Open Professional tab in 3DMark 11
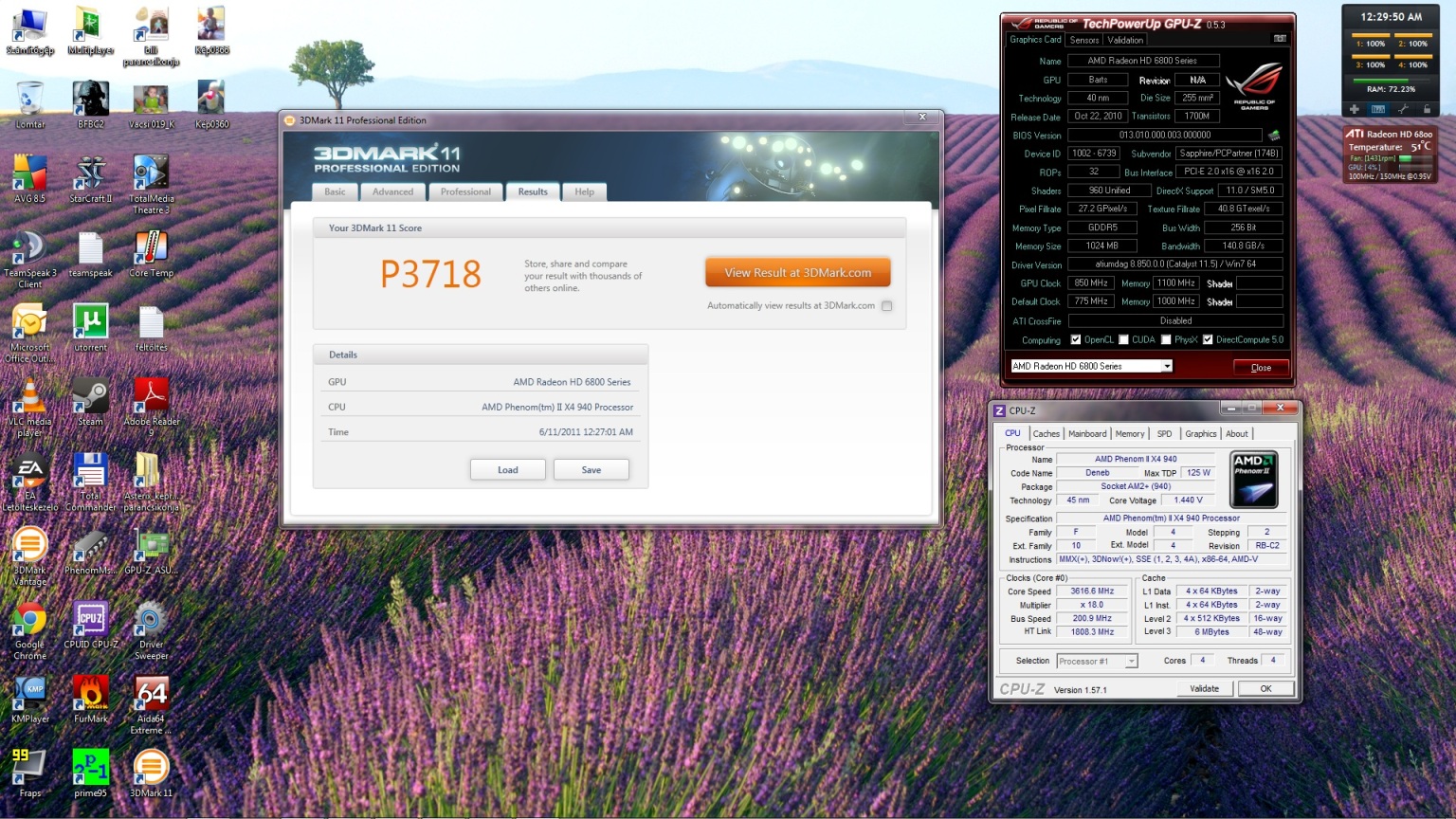This screenshot has width=1456, height=819. 465,191
